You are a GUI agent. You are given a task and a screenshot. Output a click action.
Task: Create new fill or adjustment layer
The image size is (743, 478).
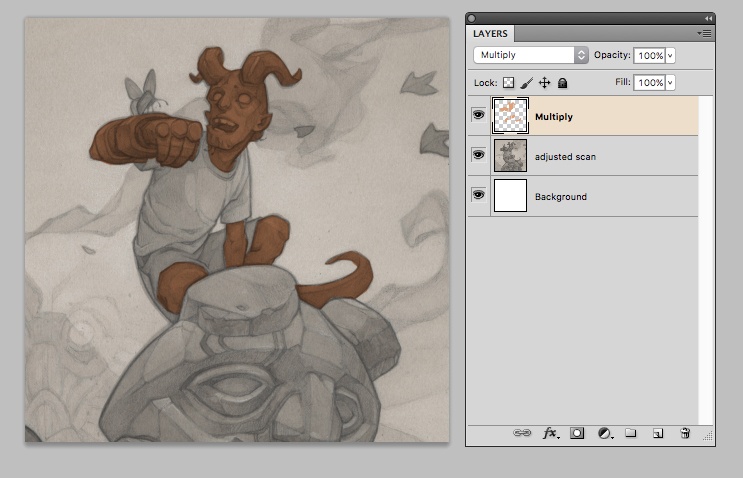coord(604,433)
